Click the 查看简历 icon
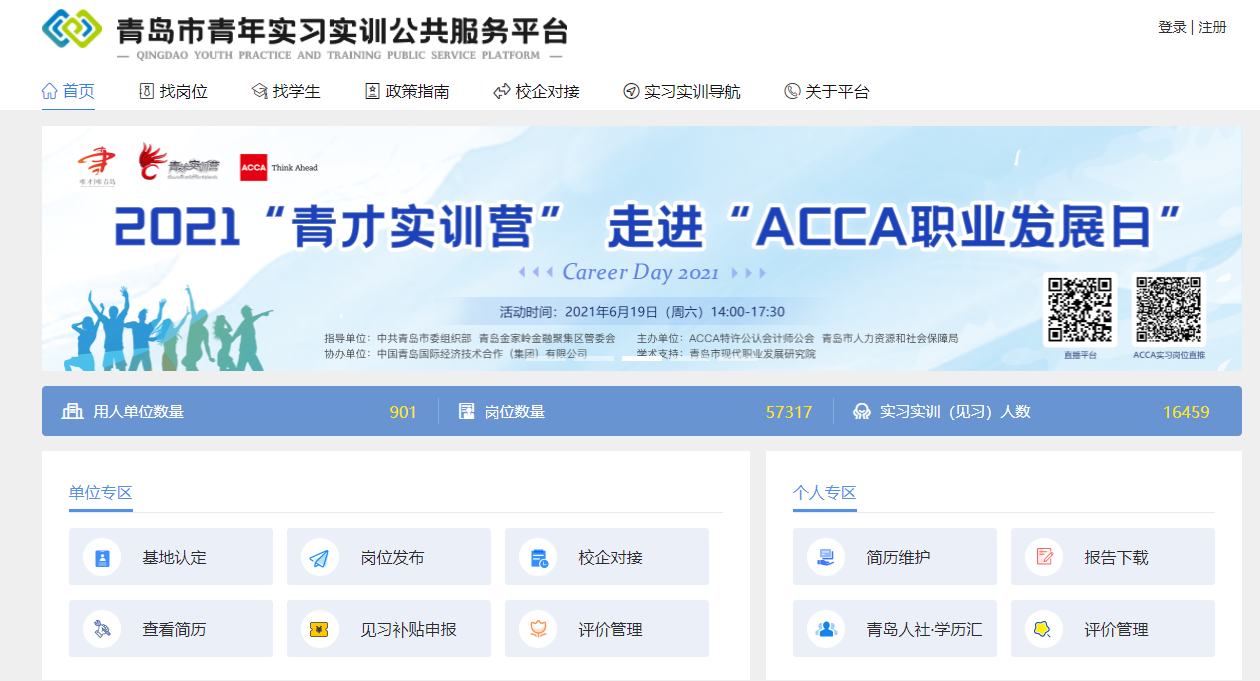Image resolution: width=1260 pixels, height=681 pixels. click(101, 629)
